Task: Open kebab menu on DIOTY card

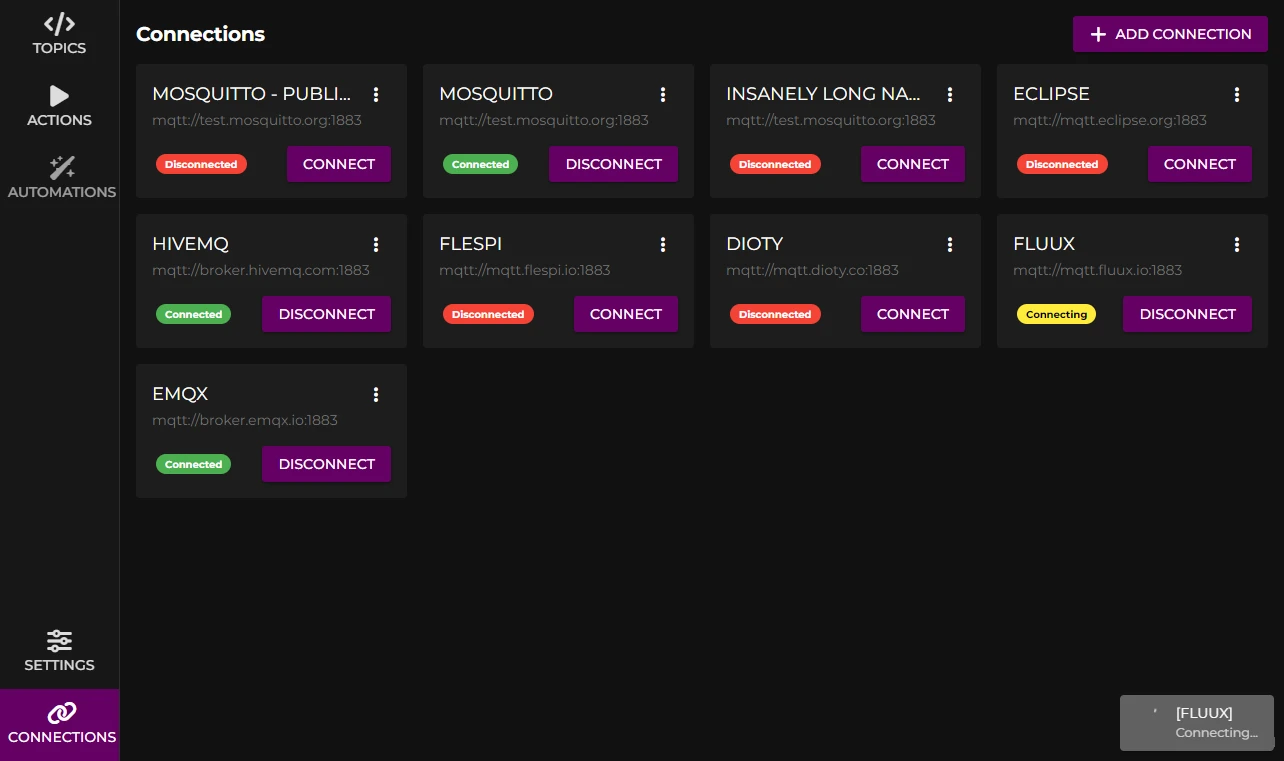Action: pyautogui.click(x=950, y=244)
